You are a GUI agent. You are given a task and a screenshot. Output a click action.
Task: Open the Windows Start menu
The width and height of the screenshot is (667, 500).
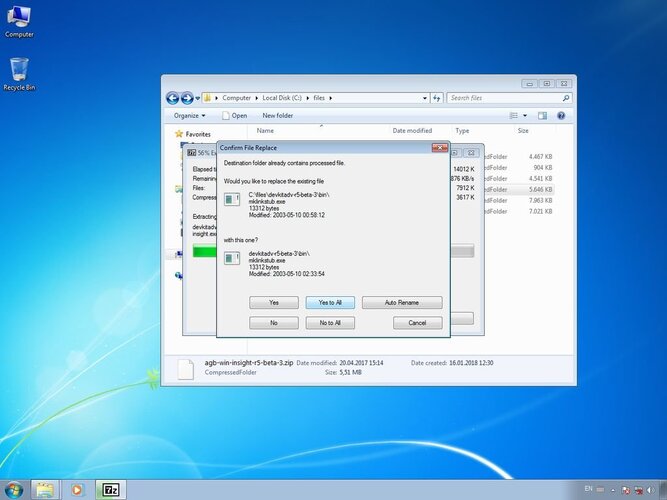[x=14, y=490]
